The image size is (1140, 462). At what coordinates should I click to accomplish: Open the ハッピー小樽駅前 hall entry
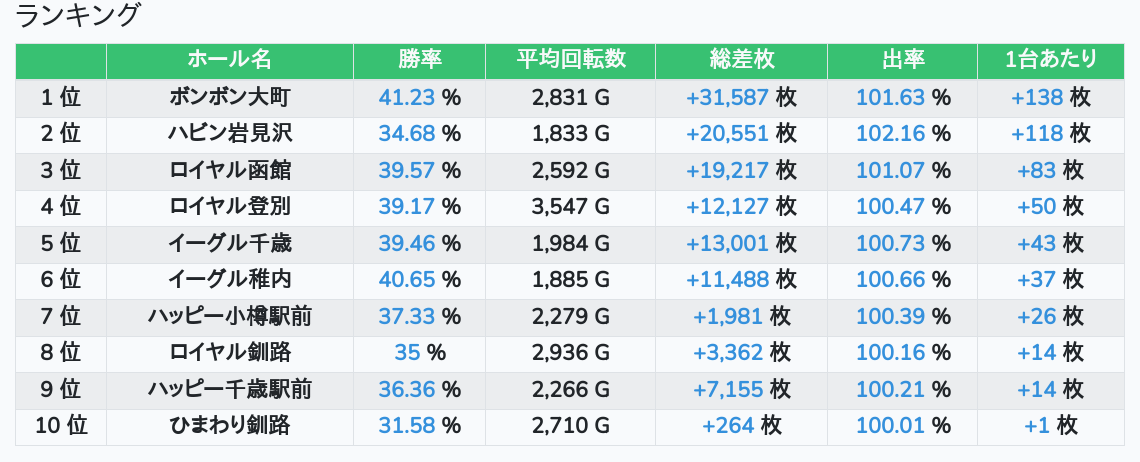coord(230,317)
